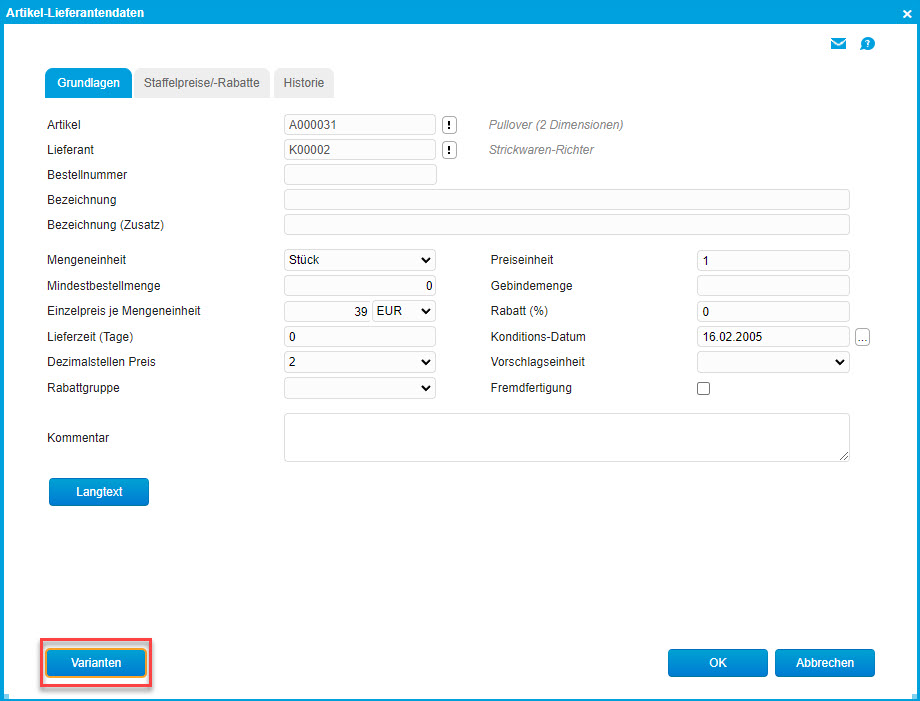Open the help speech bubble icon
The image size is (920, 701).
click(x=867, y=44)
